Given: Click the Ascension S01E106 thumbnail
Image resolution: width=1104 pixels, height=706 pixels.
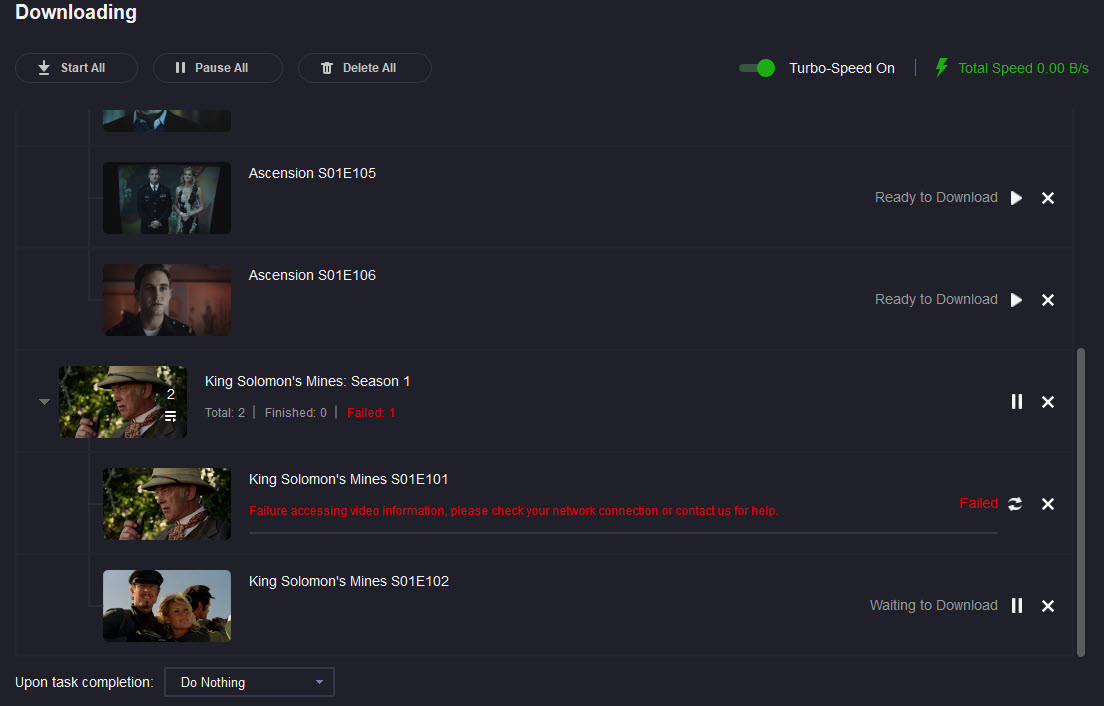Looking at the screenshot, I should pos(167,300).
